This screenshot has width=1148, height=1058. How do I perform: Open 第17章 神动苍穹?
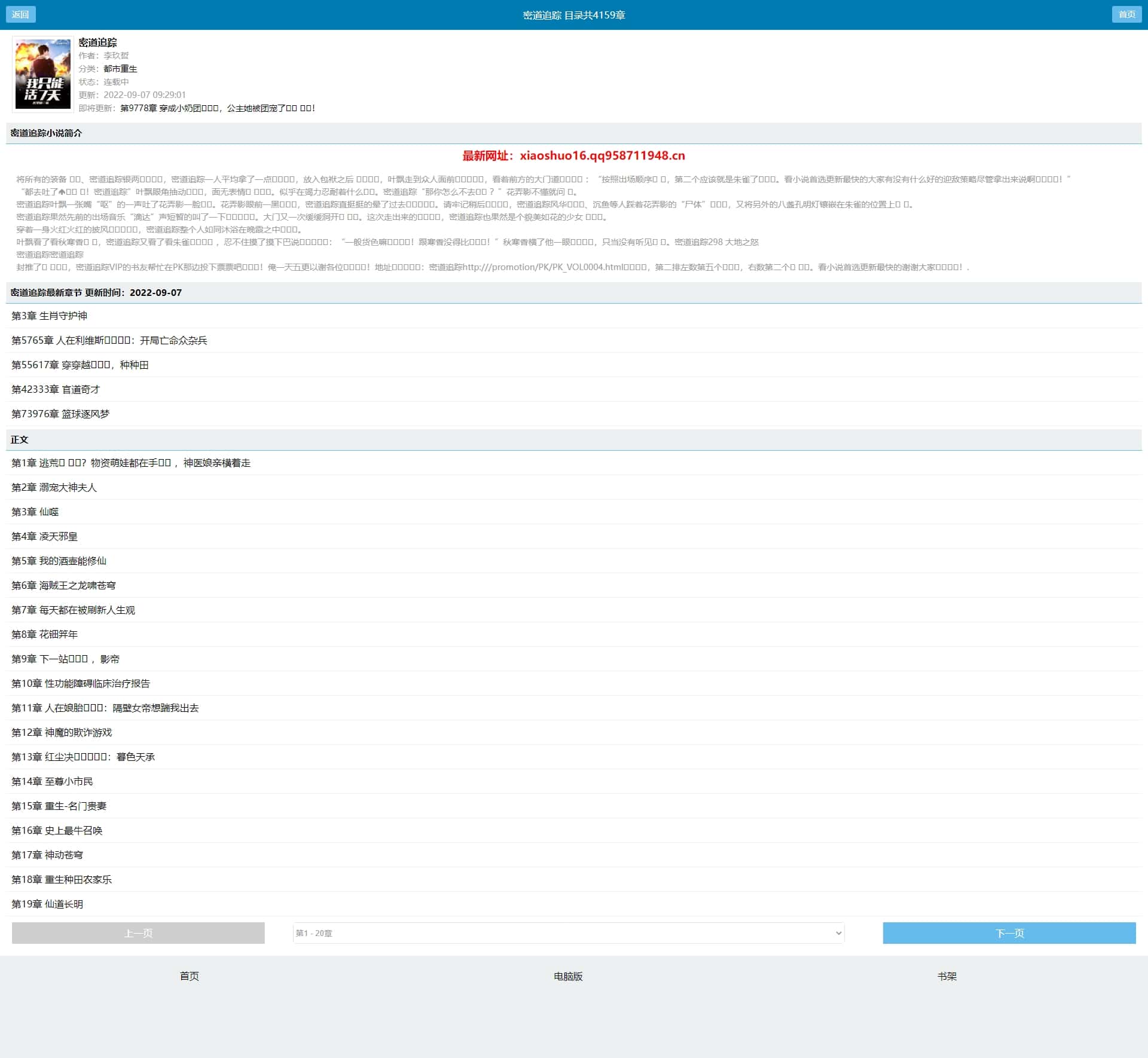tap(47, 855)
